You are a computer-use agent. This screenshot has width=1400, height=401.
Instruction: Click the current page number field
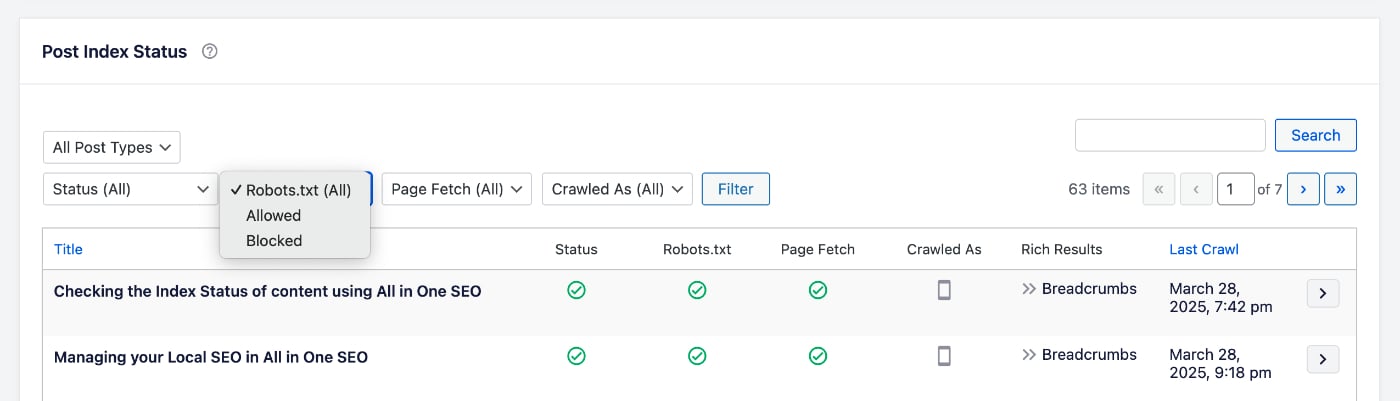pos(1236,189)
